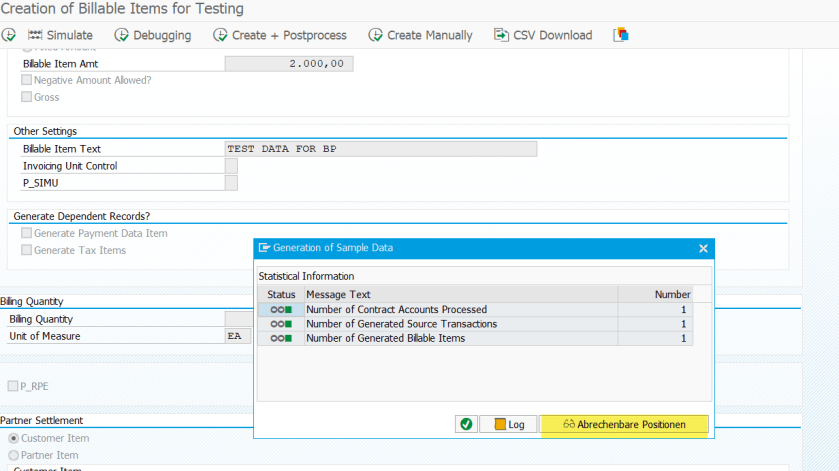Download data via CSV Download

(x=542, y=35)
